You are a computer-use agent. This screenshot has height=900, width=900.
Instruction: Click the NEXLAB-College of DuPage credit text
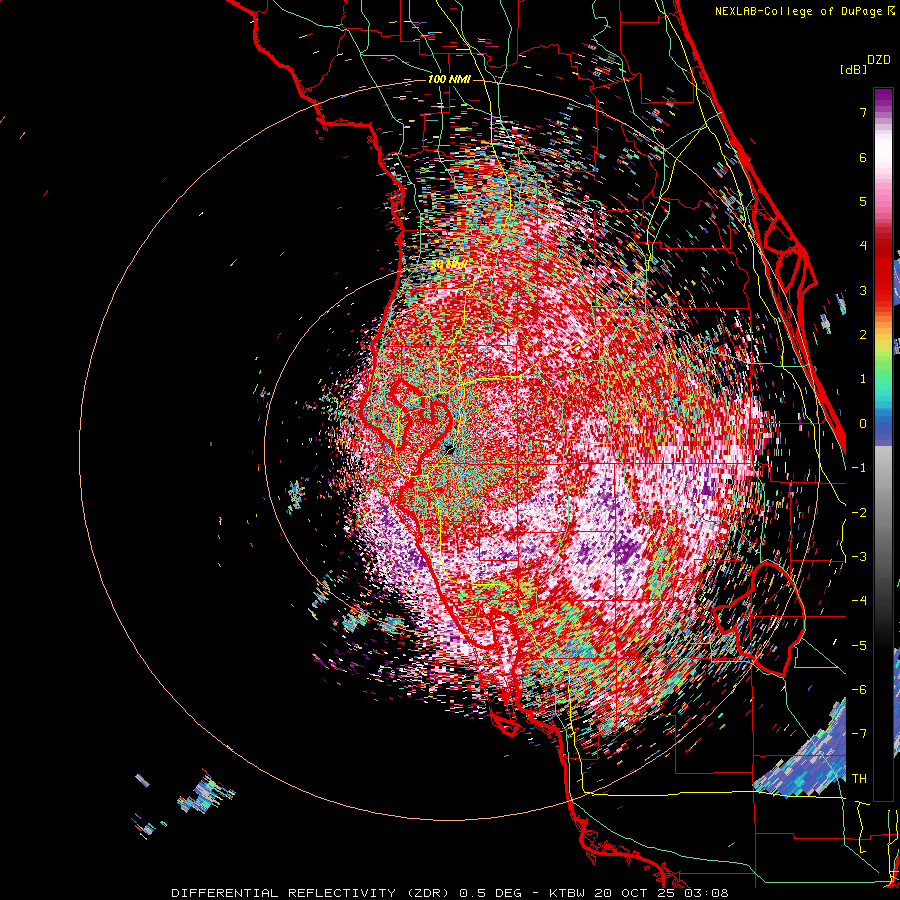(x=805, y=11)
